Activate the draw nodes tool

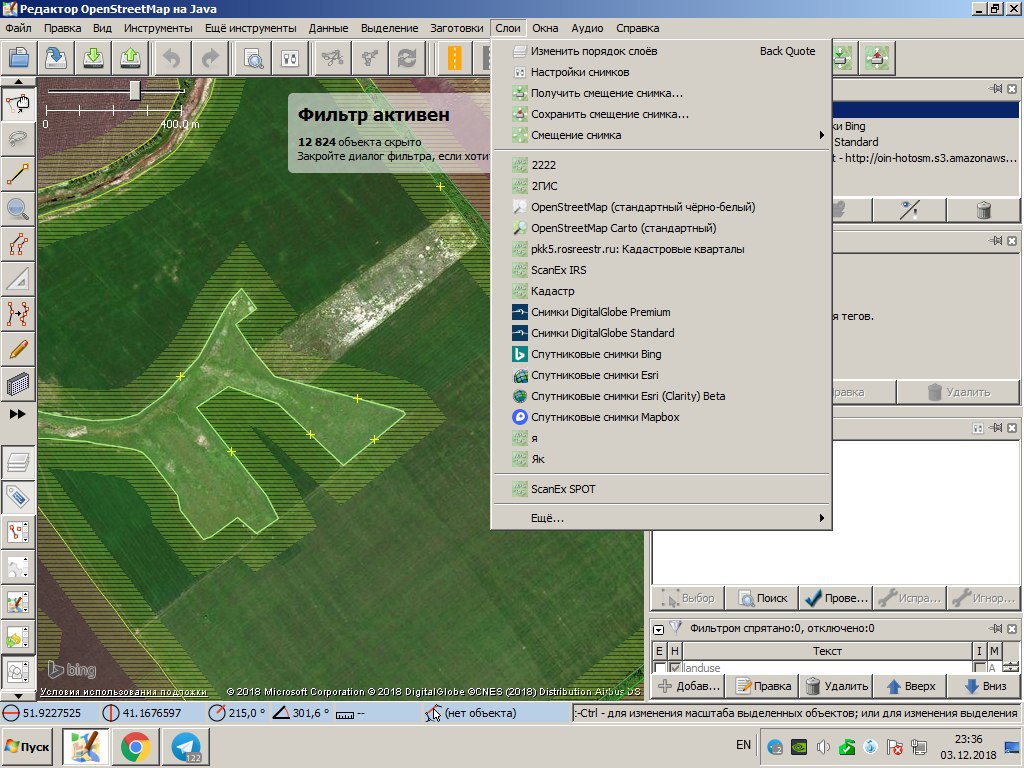[18, 174]
